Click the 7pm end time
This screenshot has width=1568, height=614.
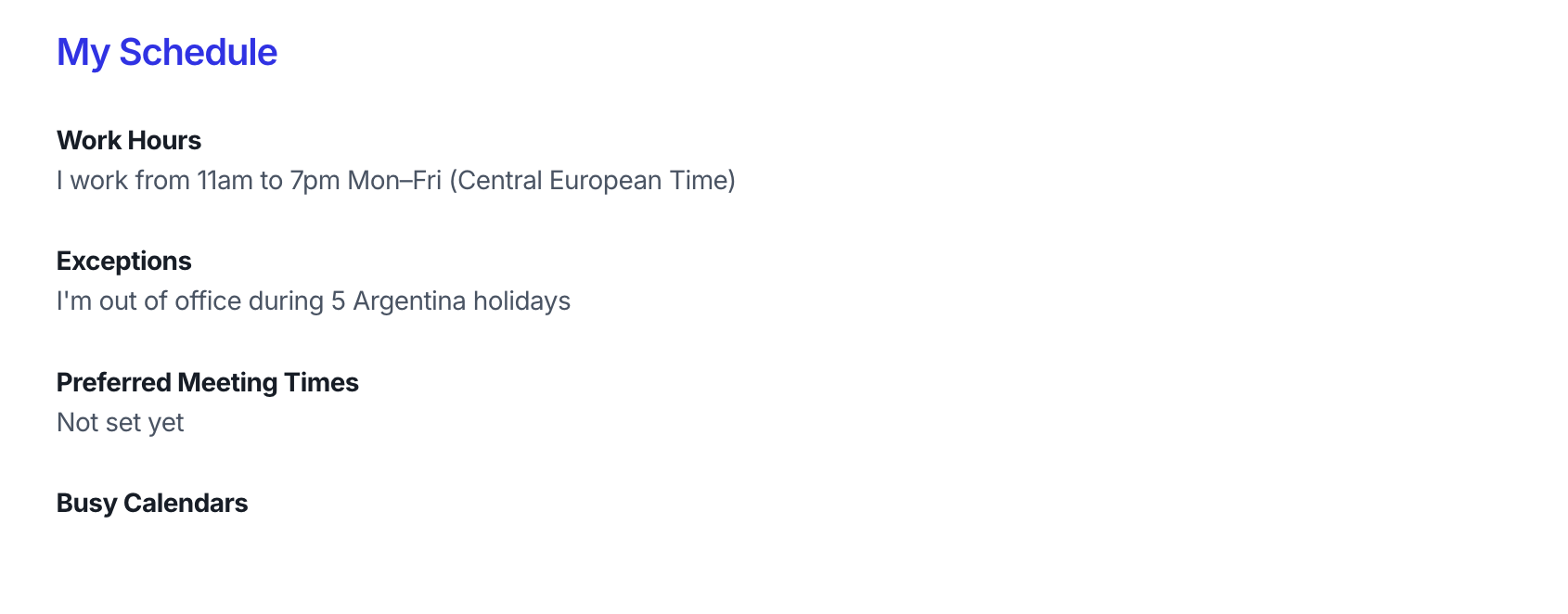tap(315, 180)
